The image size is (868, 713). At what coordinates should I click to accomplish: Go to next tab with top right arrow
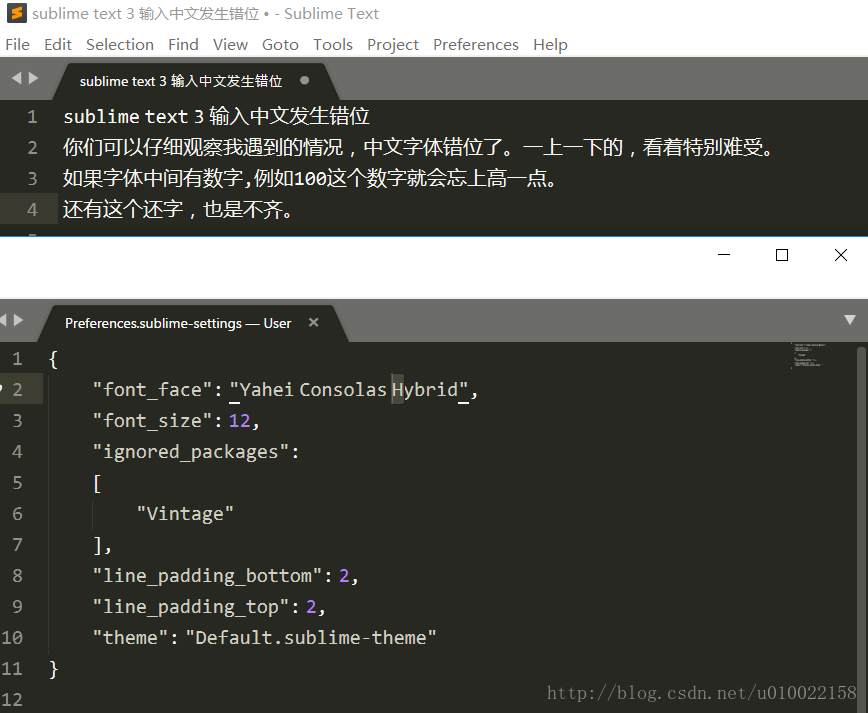coord(34,79)
